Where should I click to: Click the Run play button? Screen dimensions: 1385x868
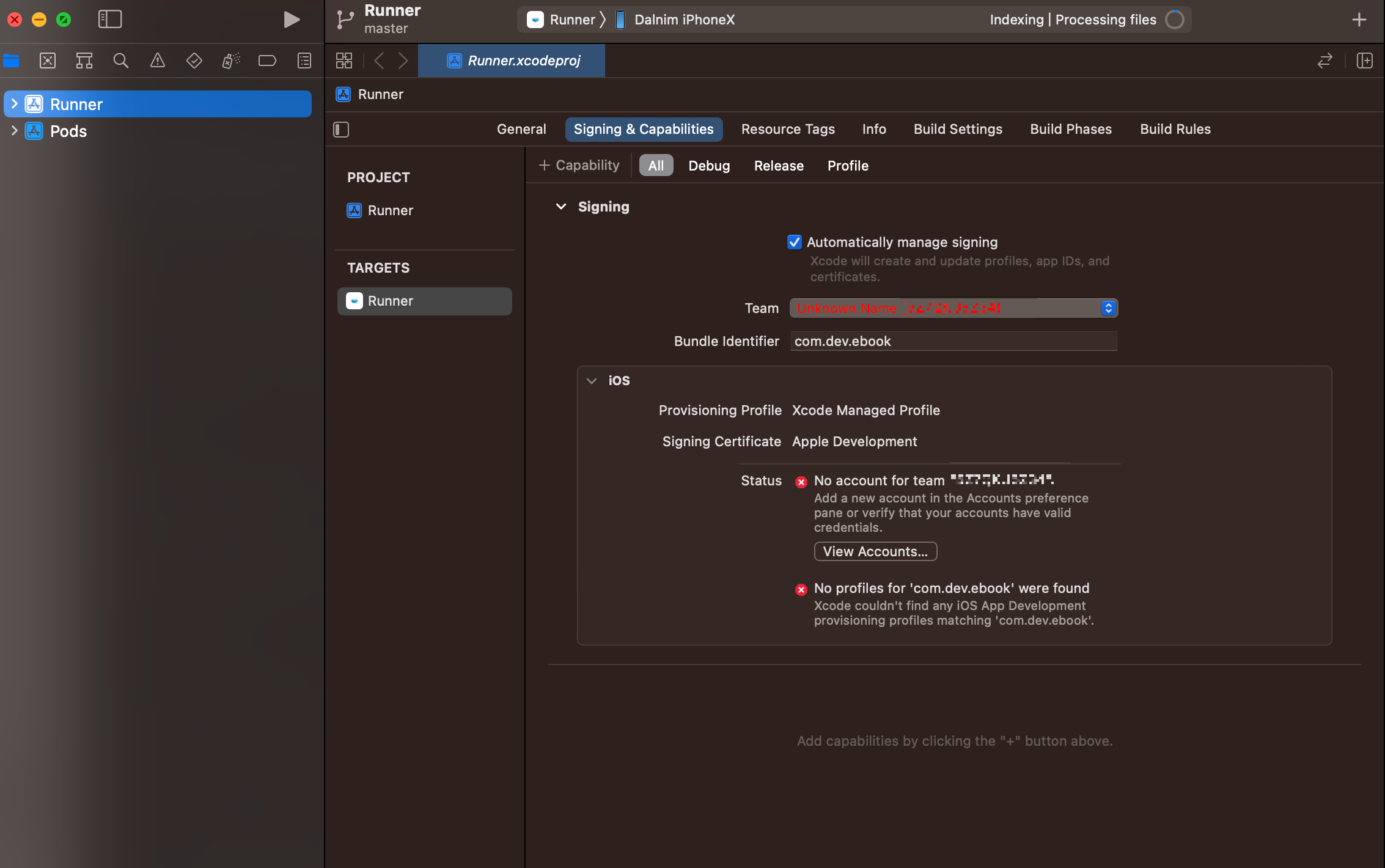292,20
